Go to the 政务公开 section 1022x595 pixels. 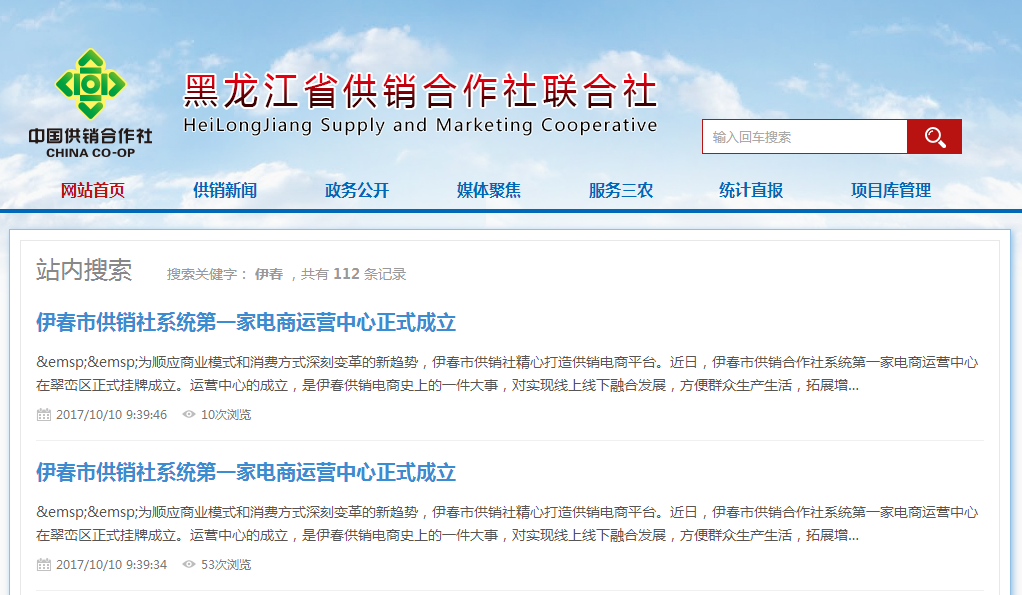(357, 190)
